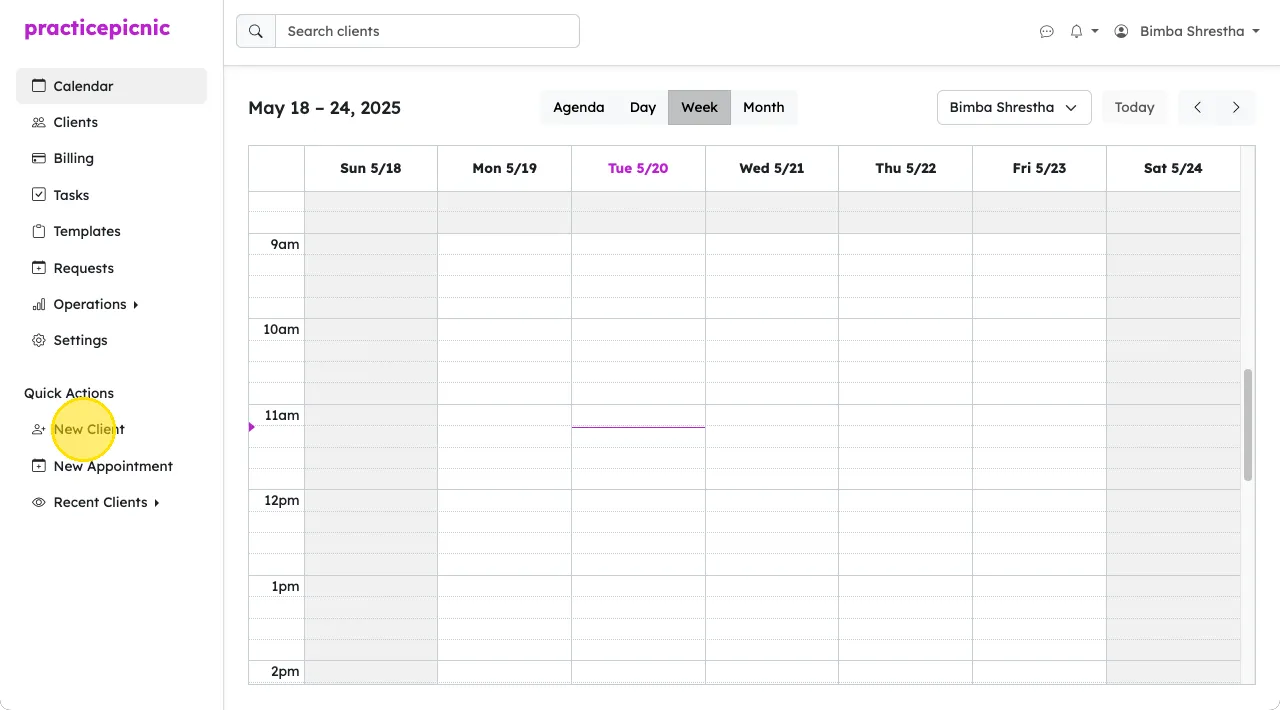Image resolution: width=1280 pixels, height=710 pixels.
Task: Switch to Day view
Action: point(643,107)
